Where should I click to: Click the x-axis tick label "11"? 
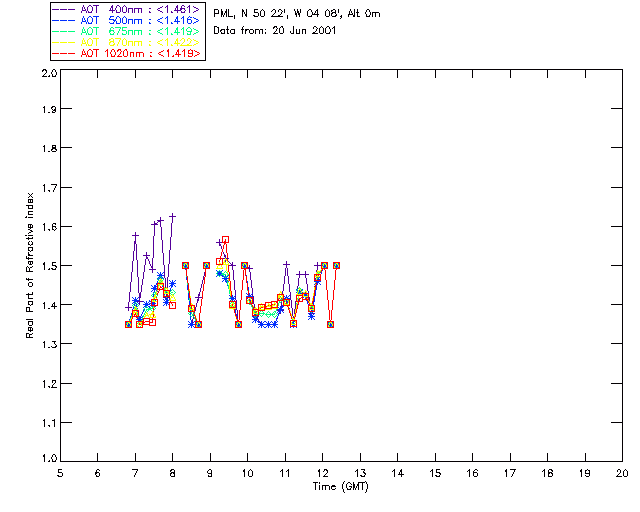coord(285,473)
